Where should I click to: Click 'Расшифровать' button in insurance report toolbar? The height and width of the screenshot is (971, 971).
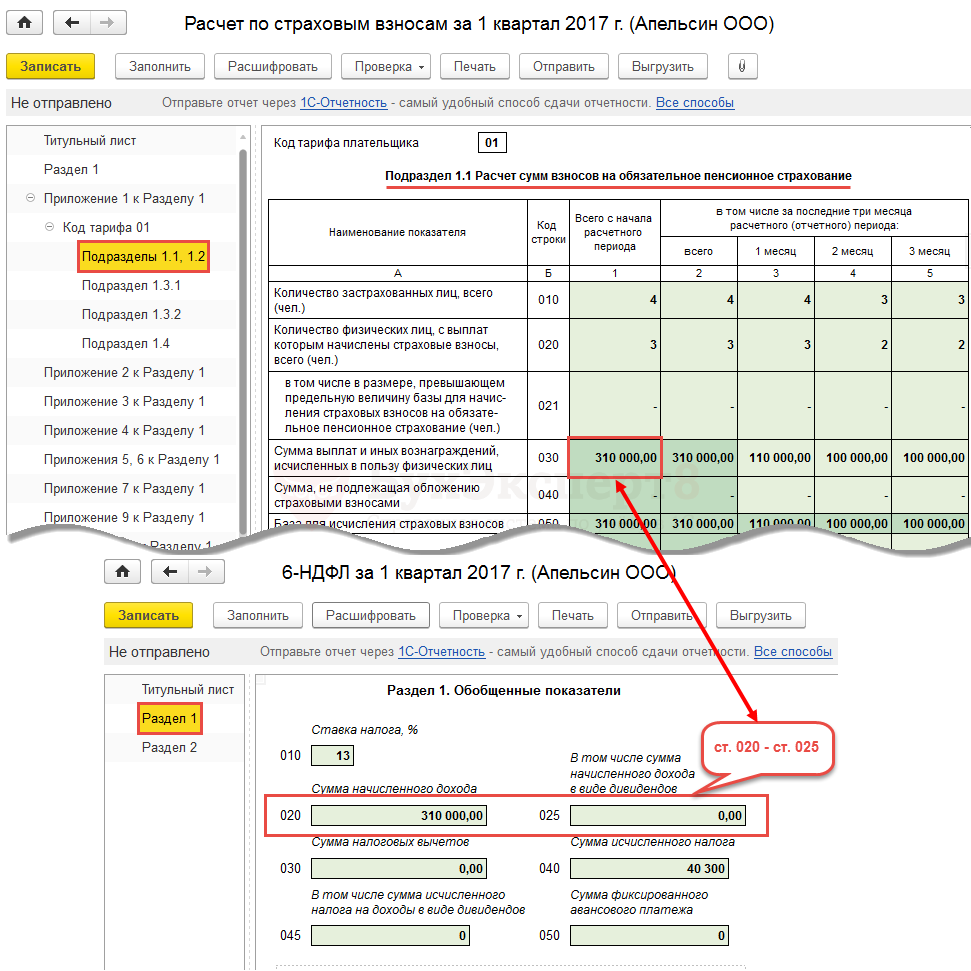[272, 66]
